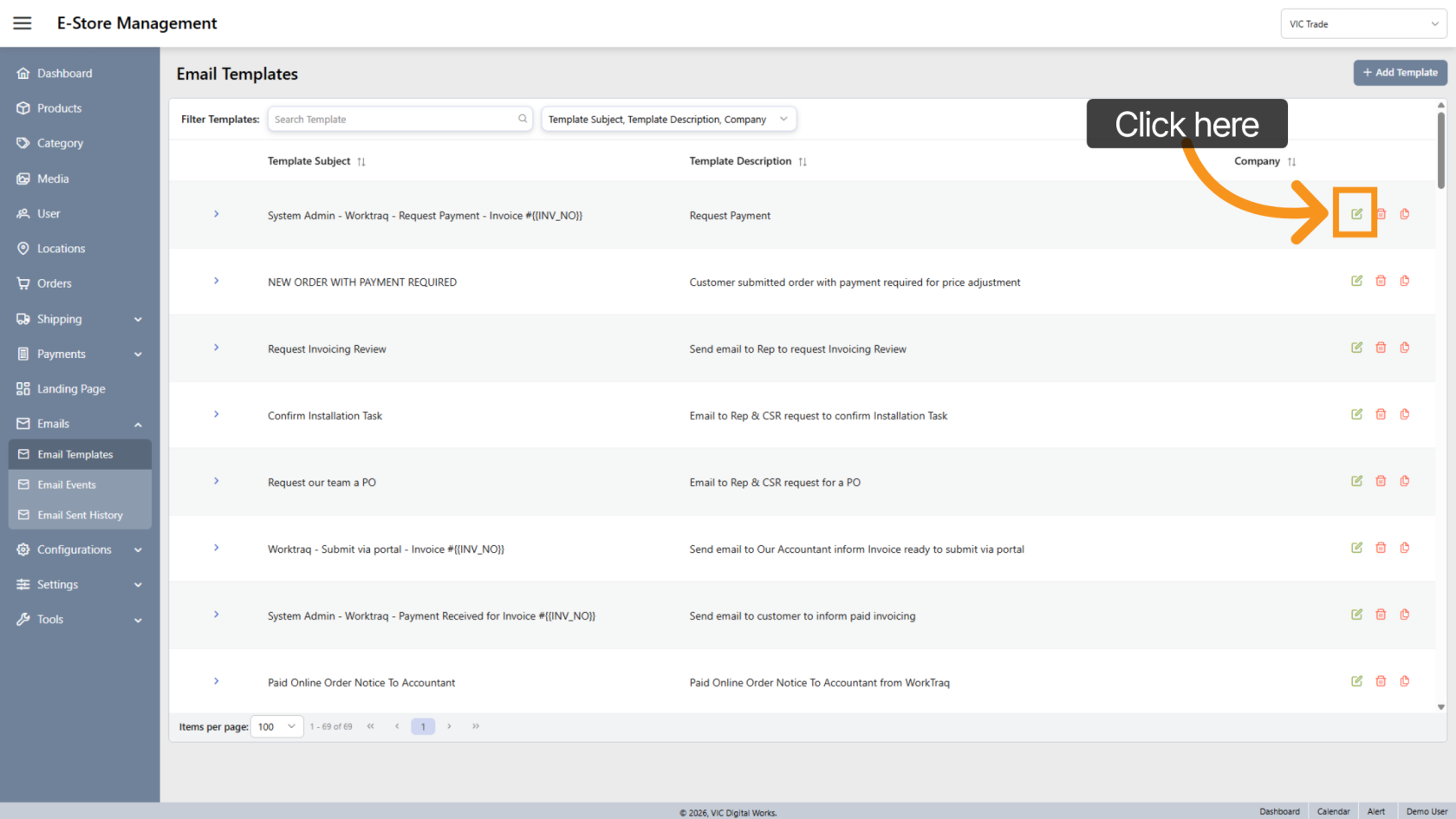
Task: Sort by Template Description column
Action: click(803, 162)
